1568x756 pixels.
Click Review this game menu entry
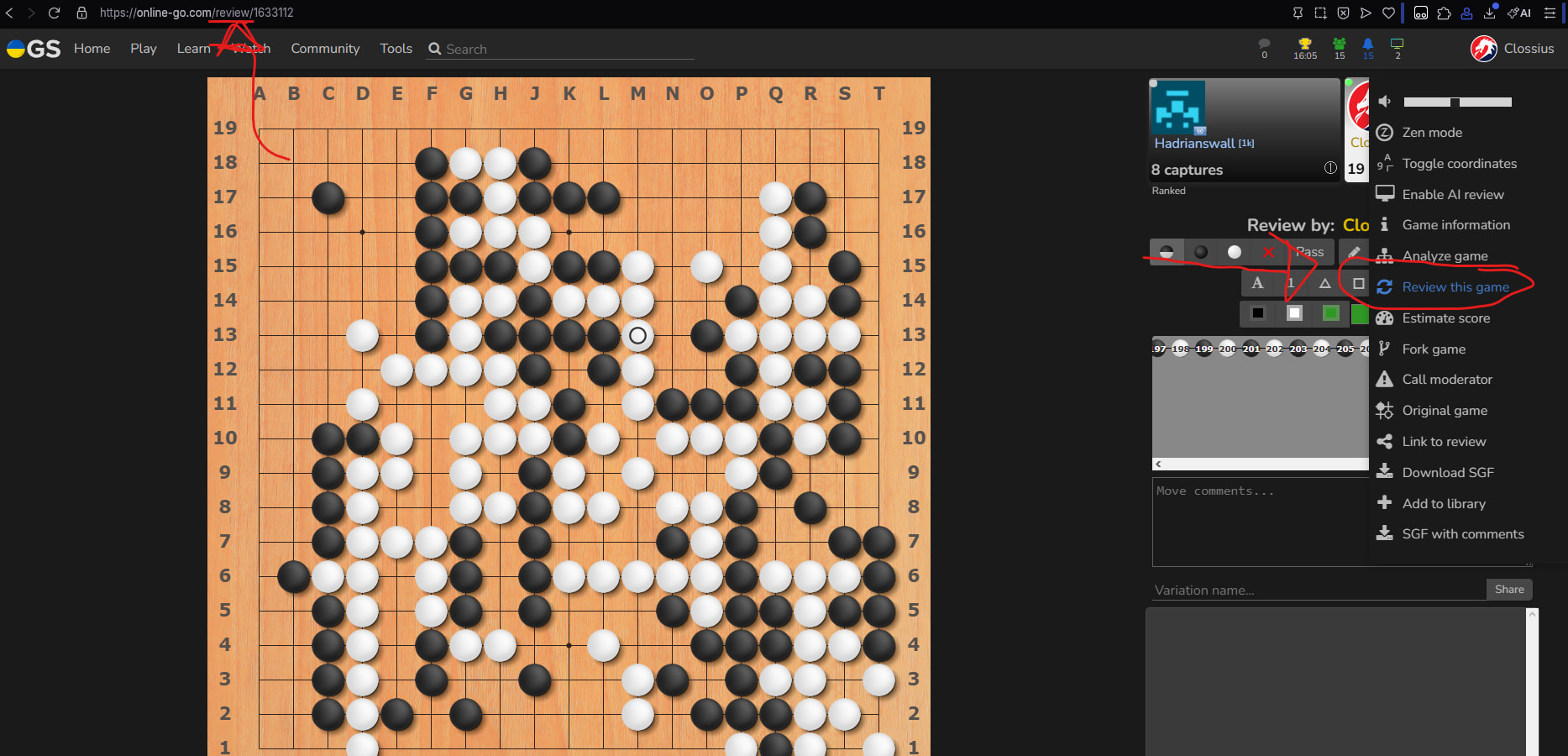pos(1455,287)
